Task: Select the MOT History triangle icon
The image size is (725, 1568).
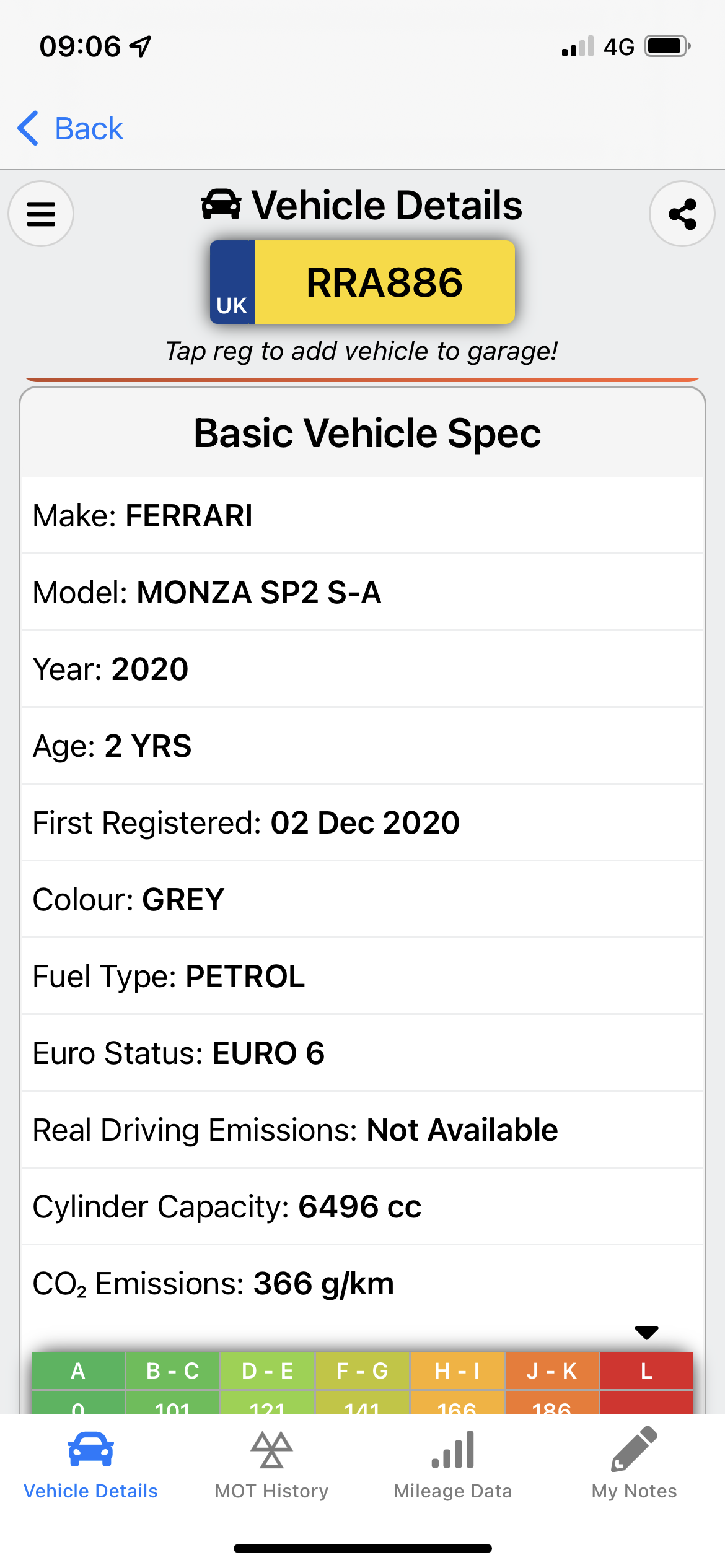Action: [271, 1450]
